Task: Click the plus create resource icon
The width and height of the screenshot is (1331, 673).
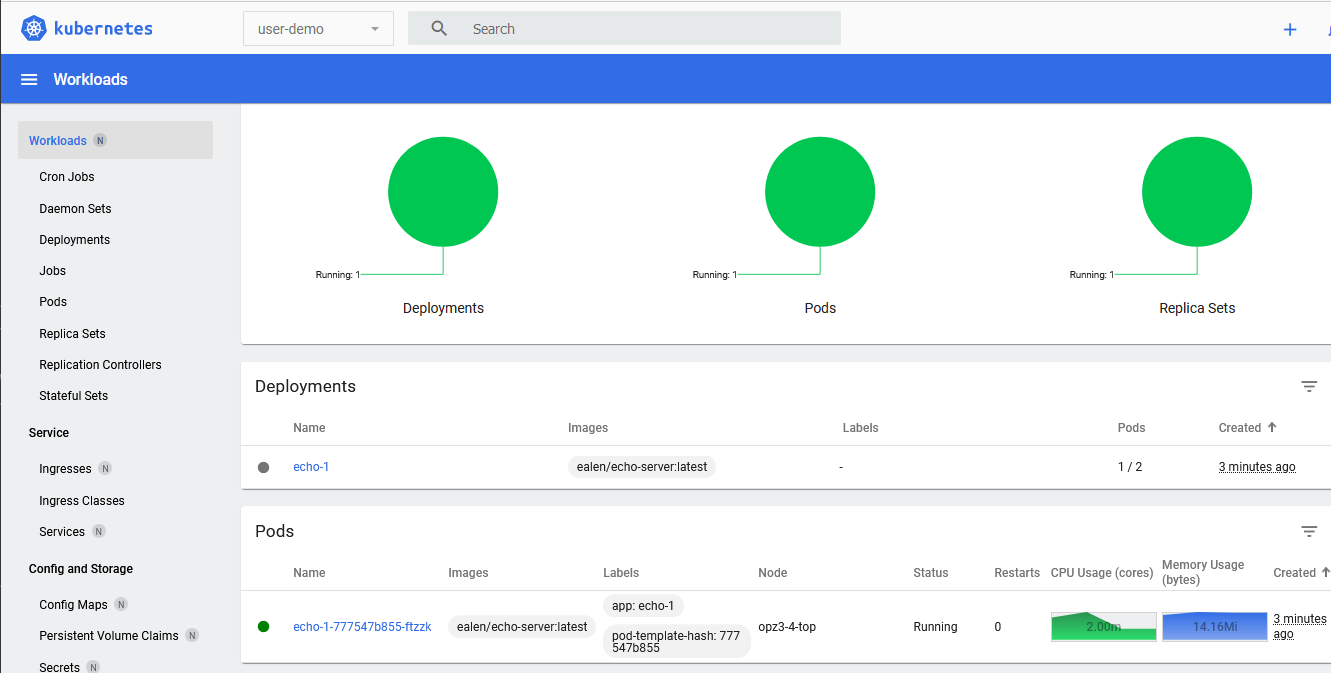Action: pyautogui.click(x=1289, y=29)
